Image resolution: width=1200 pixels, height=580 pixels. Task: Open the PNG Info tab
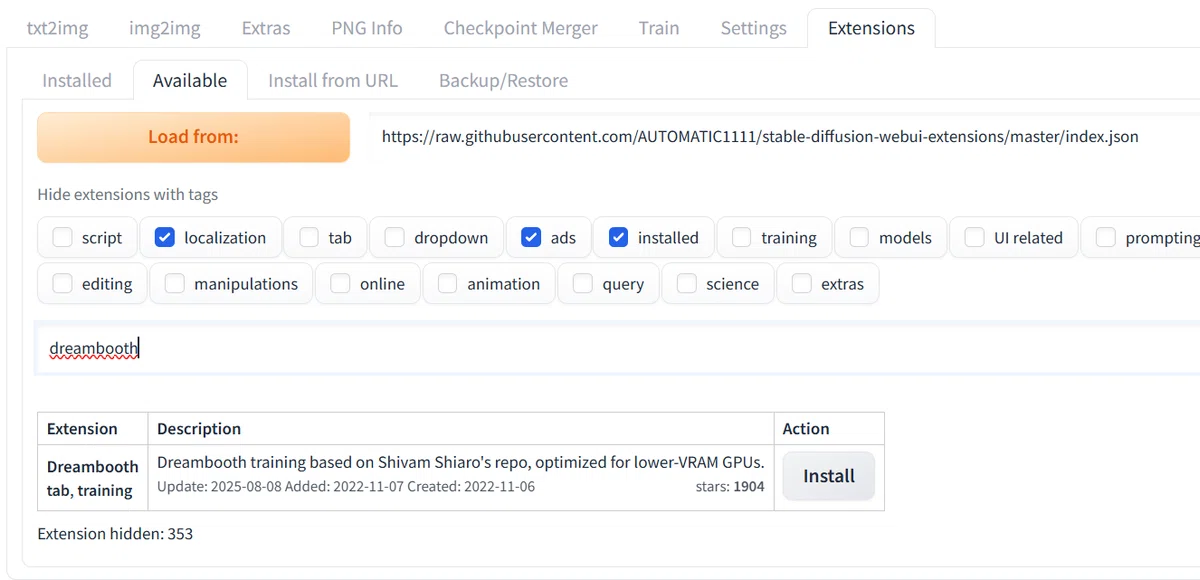point(367,28)
